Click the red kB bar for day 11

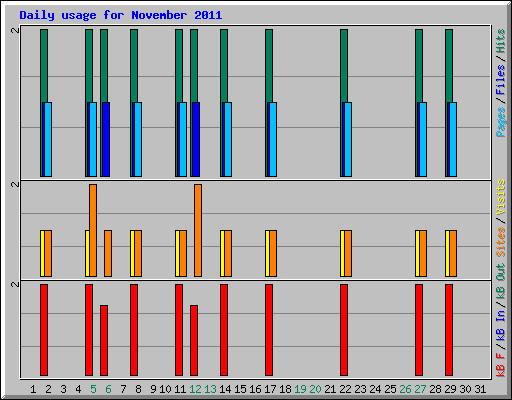(x=179, y=330)
